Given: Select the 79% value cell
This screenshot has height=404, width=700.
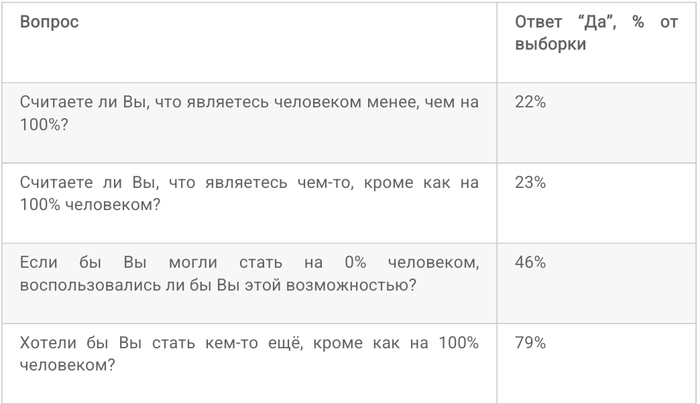Looking at the screenshot, I should tap(530, 343).
